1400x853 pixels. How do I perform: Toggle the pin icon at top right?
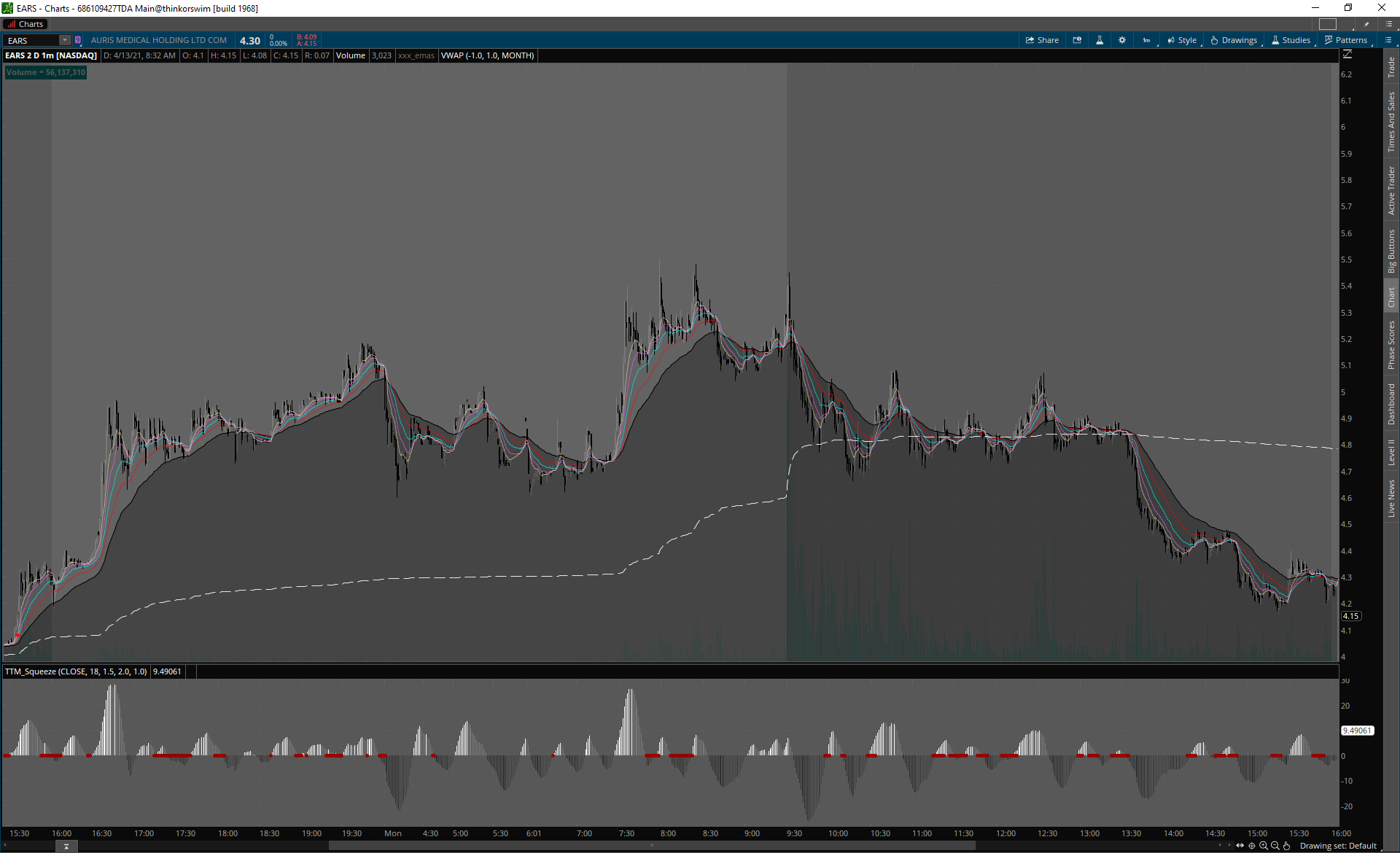click(x=1366, y=24)
